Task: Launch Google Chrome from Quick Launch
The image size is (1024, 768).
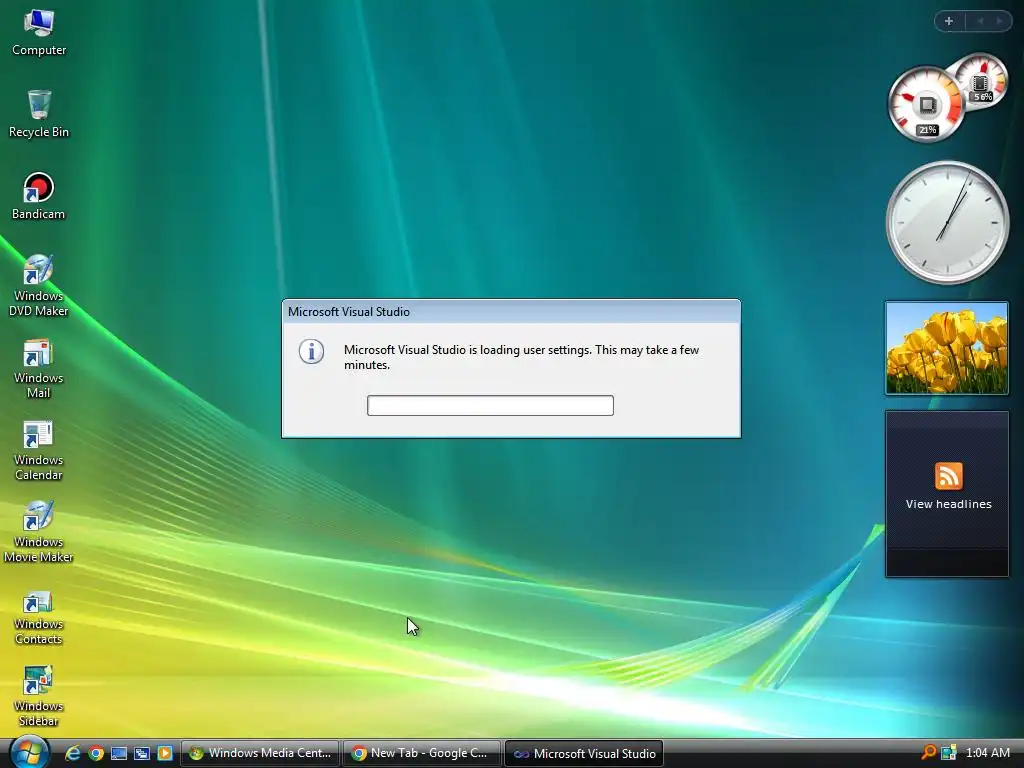Action: tap(96, 753)
